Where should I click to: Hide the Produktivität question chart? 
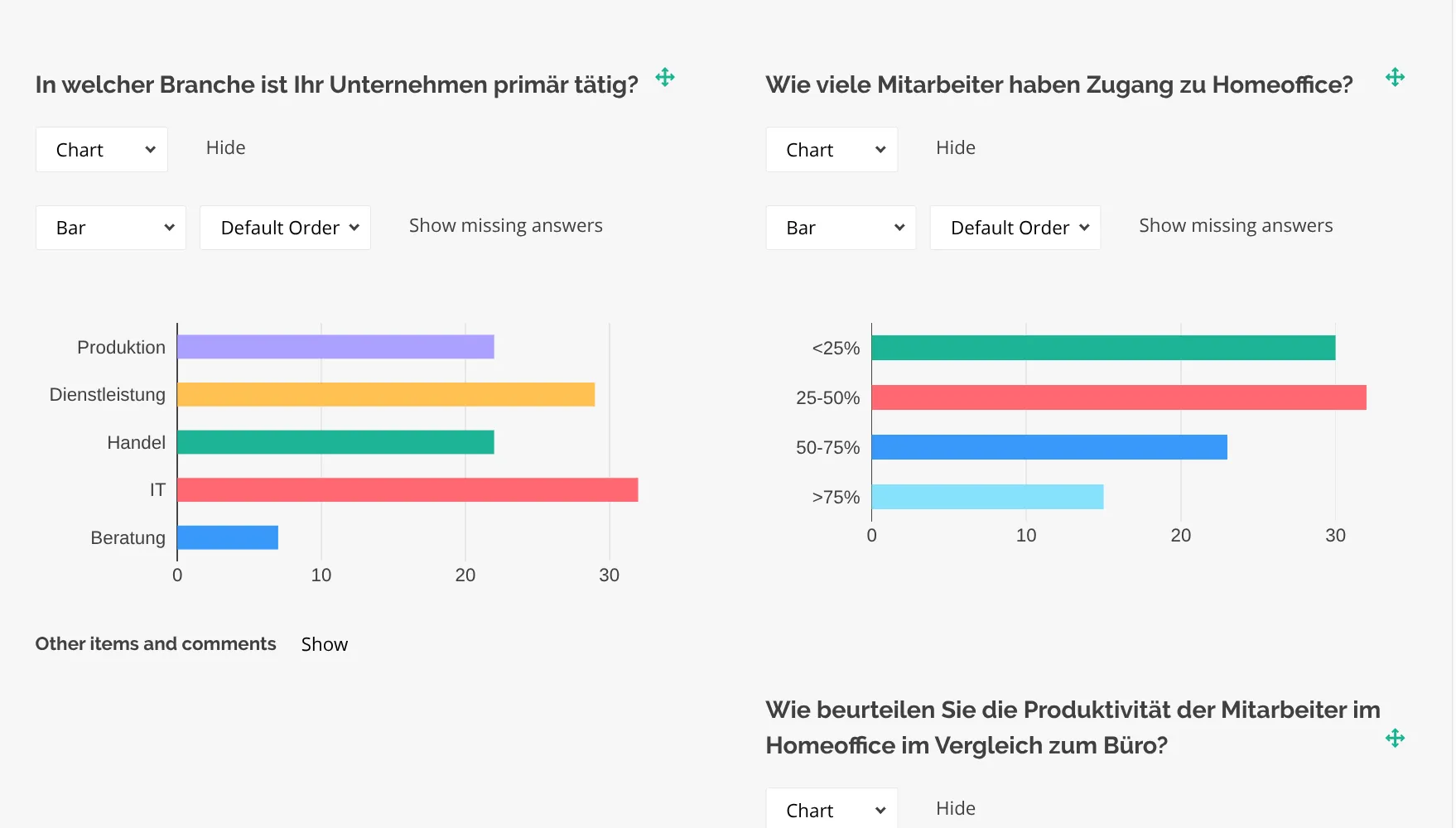955,808
